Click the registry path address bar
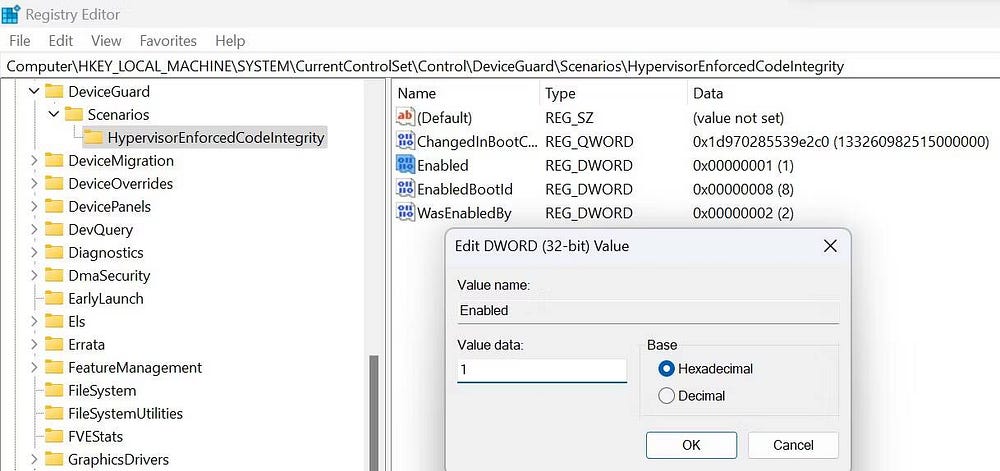Viewport: 1000px width, 471px height. pyautogui.click(x=500, y=66)
